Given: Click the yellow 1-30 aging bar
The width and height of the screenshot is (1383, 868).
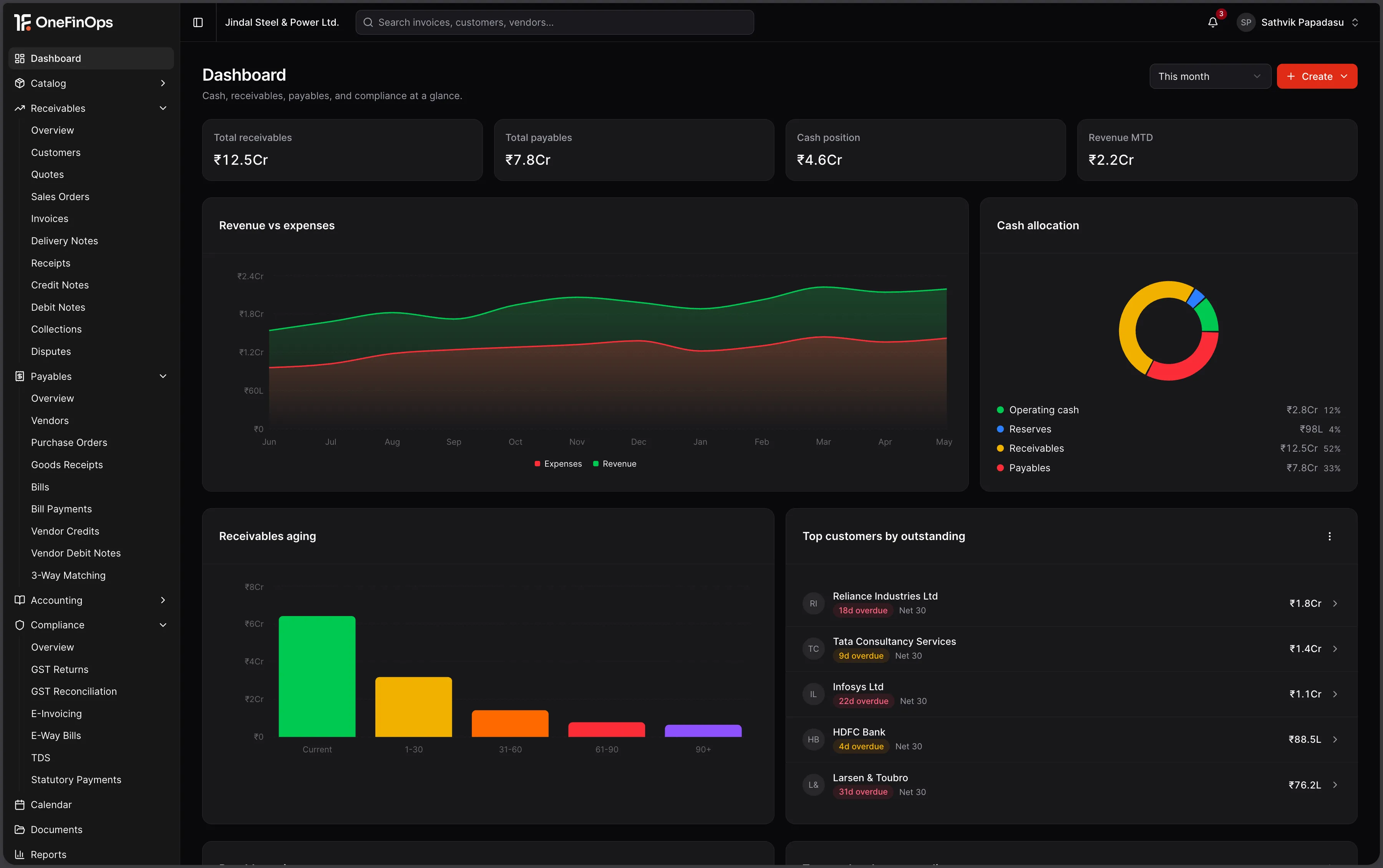Looking at the screenshot, I should click(x=413, y=707).
